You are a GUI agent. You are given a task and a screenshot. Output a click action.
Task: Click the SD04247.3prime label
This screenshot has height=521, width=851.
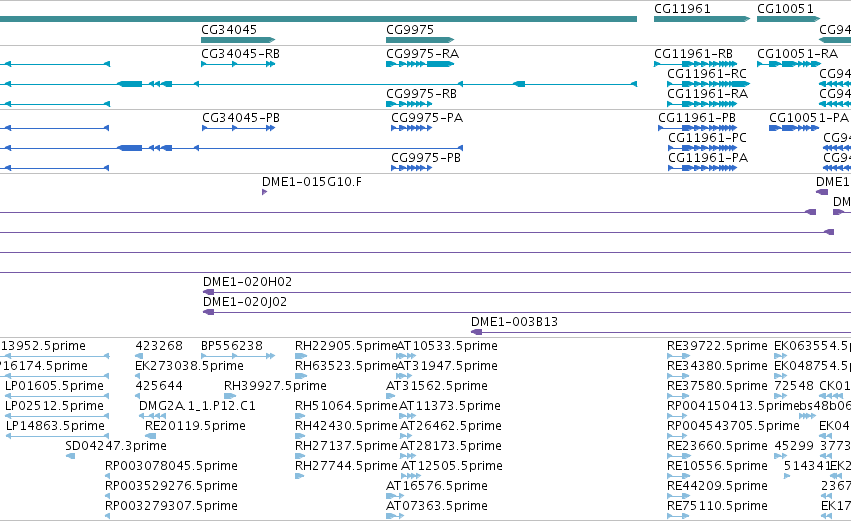116,446
